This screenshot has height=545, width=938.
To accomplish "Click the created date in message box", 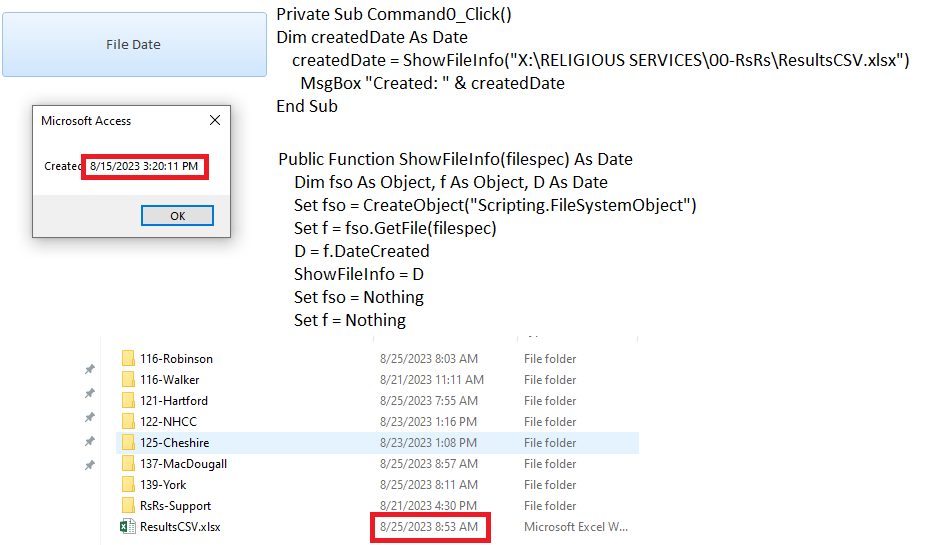I will point(144,166).
